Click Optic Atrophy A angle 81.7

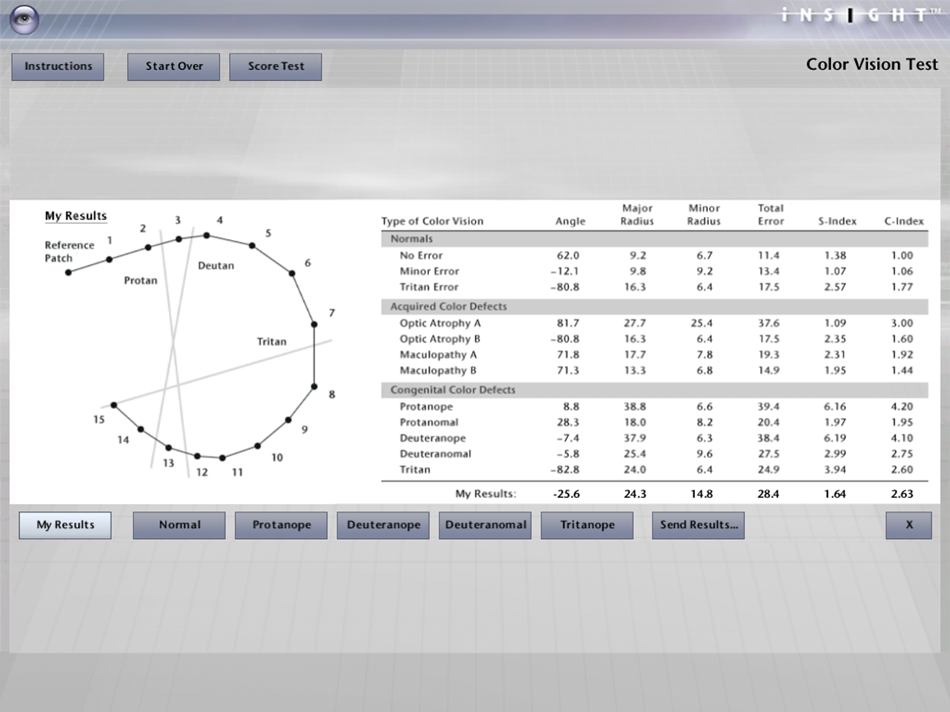click(568, 324)
